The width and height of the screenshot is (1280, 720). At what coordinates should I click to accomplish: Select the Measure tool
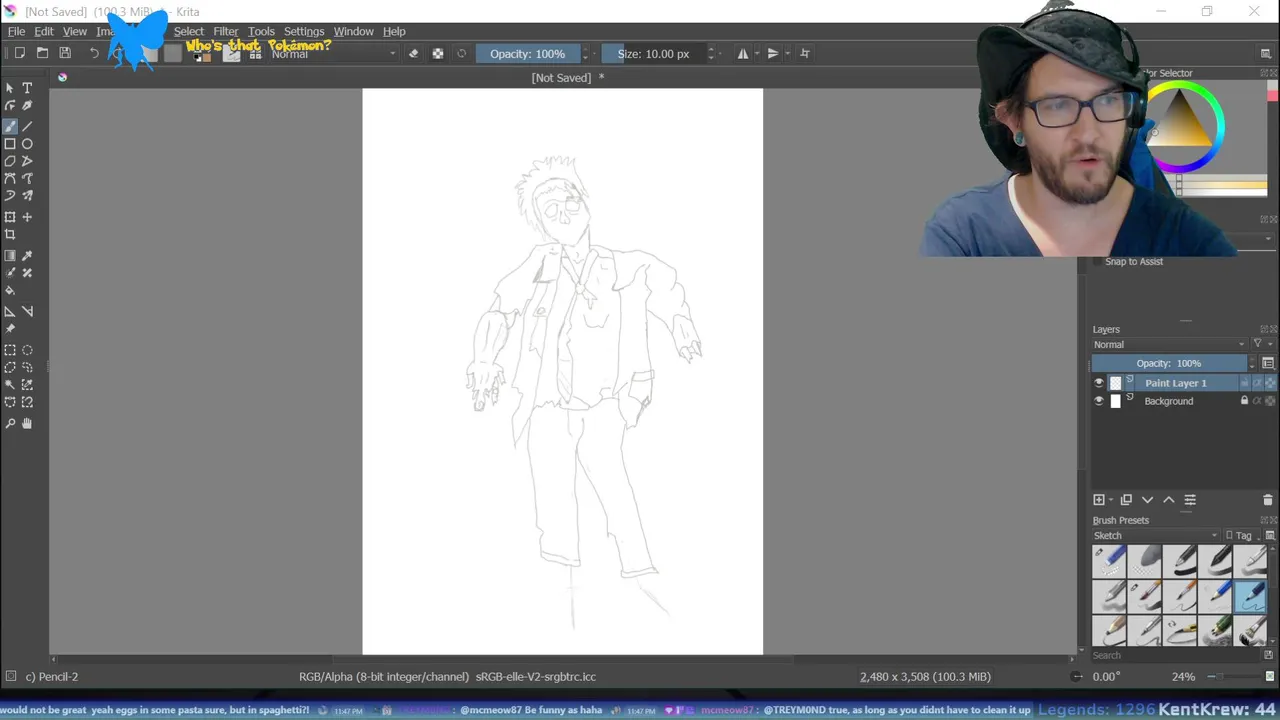[x=27, y=311]
